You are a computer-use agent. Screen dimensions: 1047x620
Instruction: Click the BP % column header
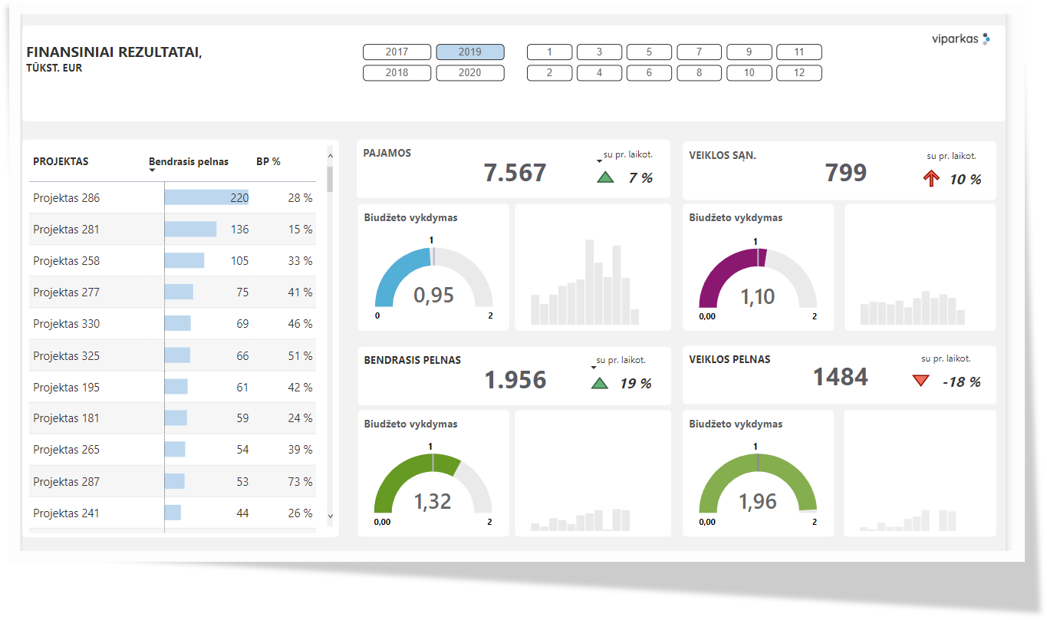pyautogui.click(x=268, y=161)
